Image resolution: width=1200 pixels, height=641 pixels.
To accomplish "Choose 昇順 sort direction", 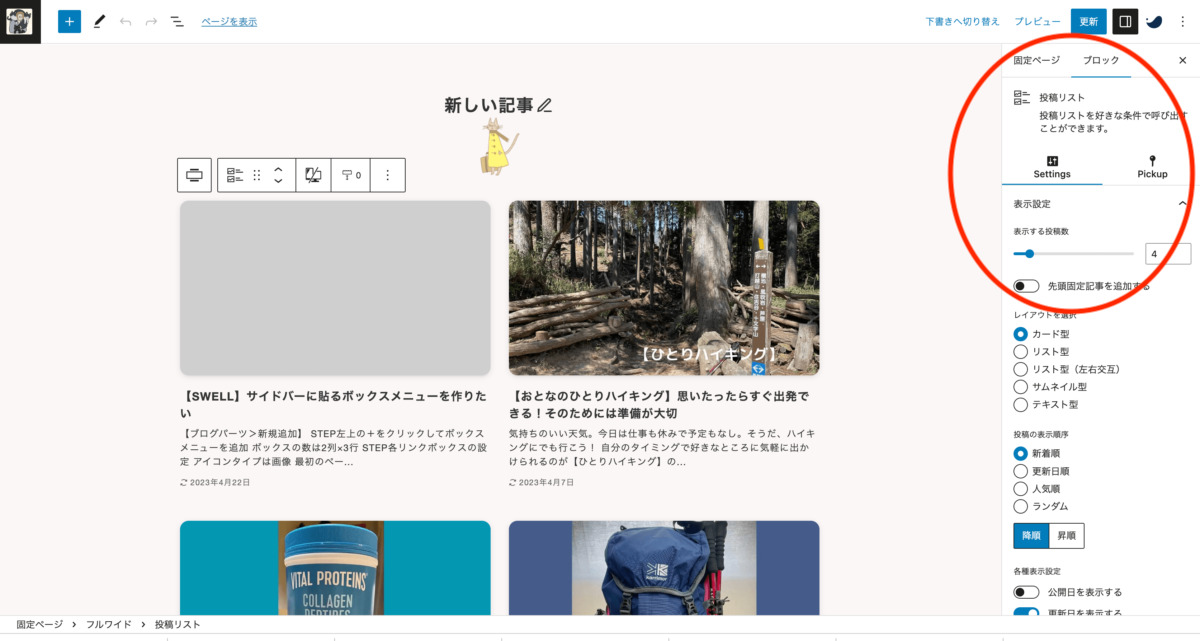I will point(1066,536).
